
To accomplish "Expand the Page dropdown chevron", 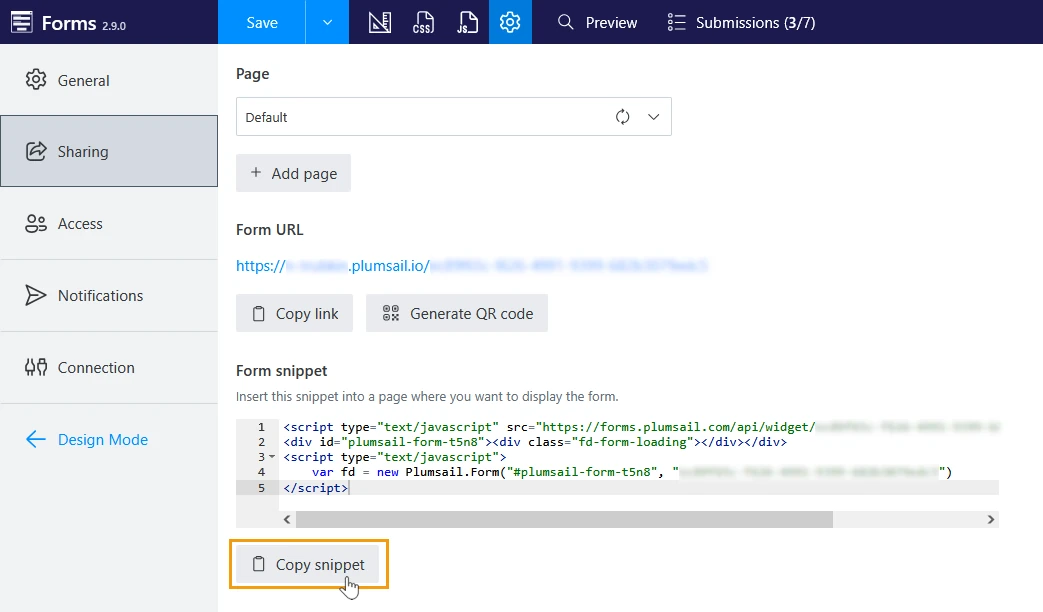I will tap(654, 116).
